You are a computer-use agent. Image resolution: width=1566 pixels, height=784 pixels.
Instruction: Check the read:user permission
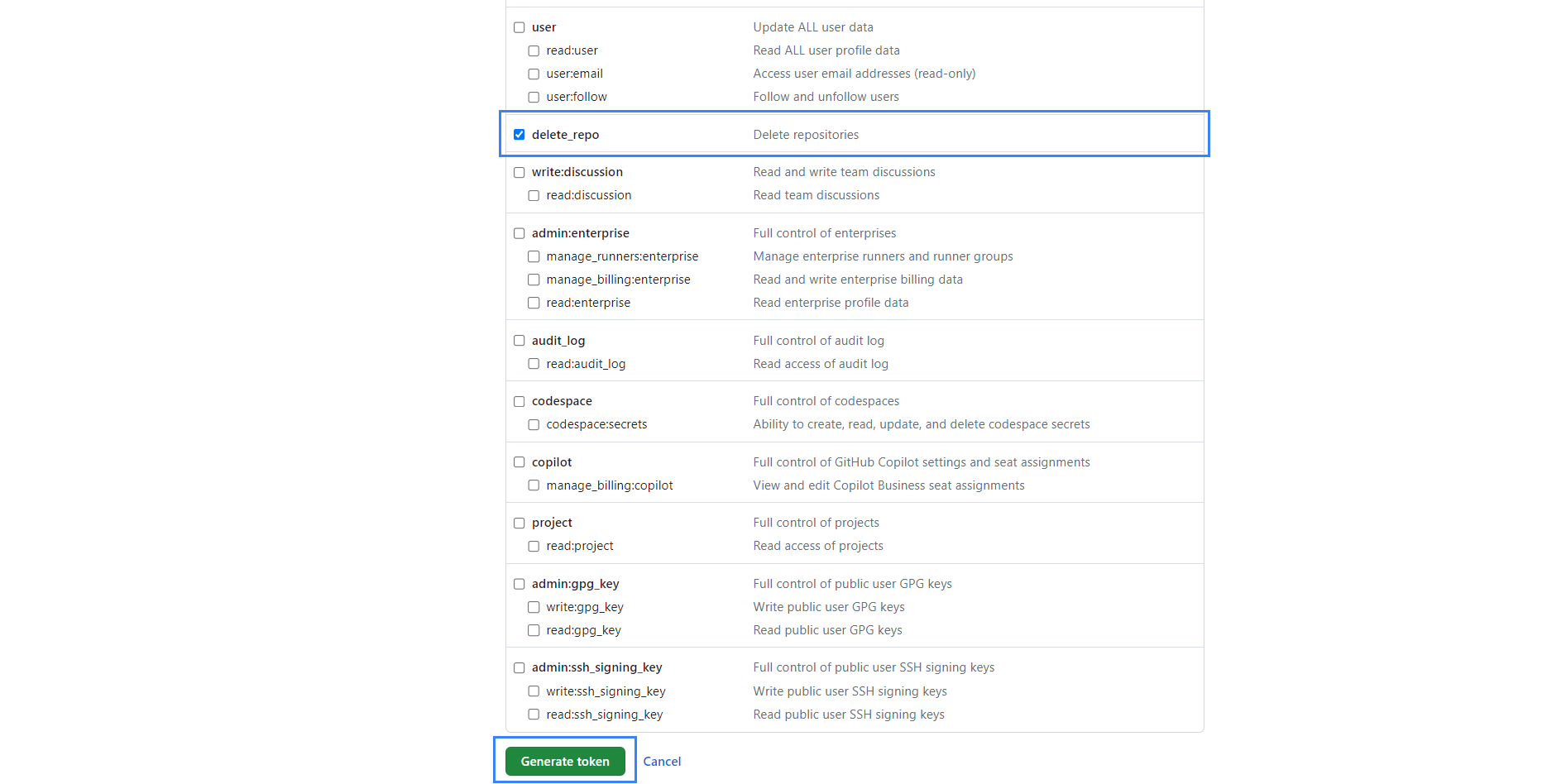point(534,50)
